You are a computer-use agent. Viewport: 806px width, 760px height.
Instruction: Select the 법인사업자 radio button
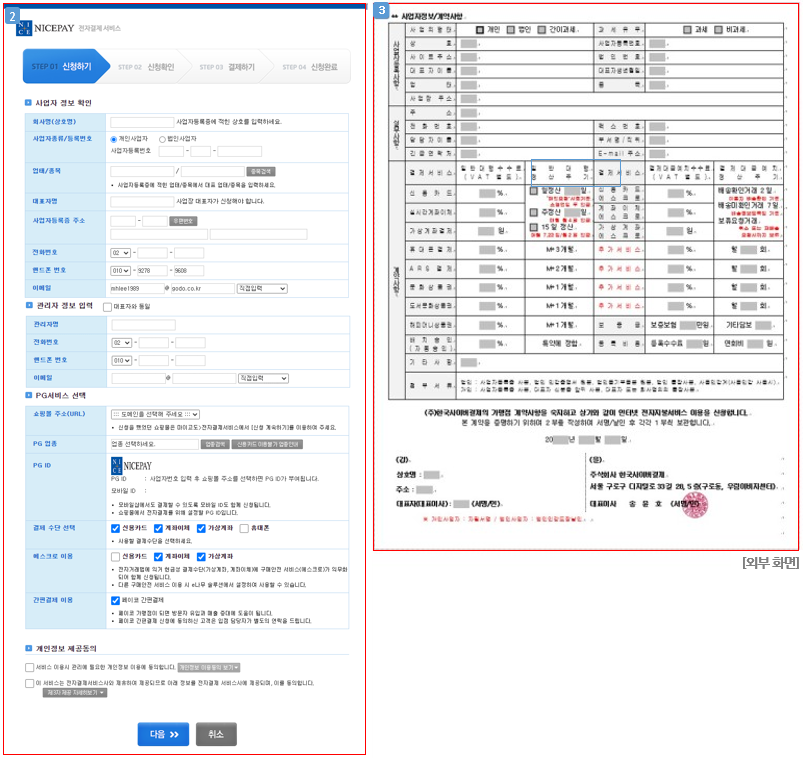click(162, 139)
